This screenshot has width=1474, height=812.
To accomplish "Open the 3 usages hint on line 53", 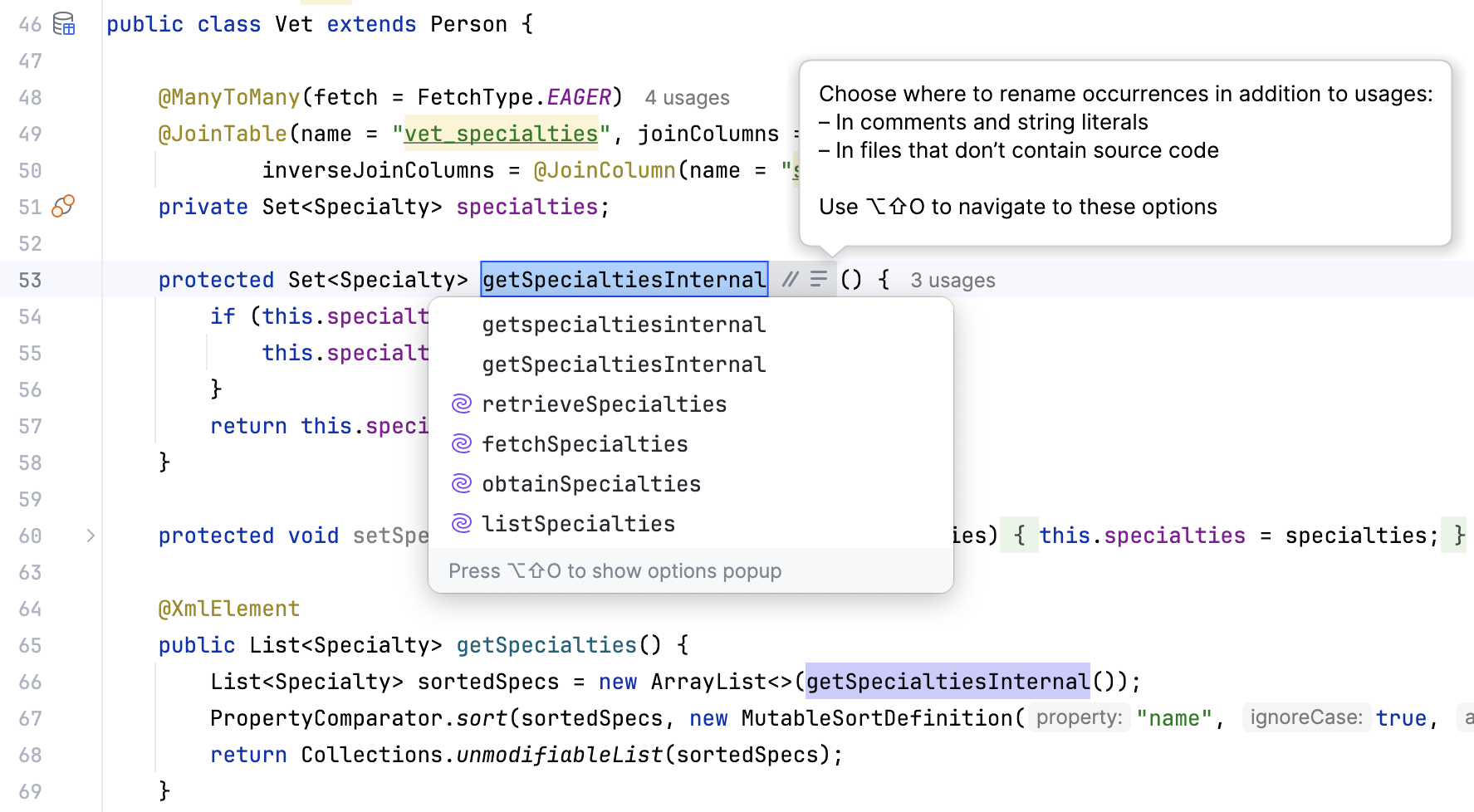I will pos(952,280).
